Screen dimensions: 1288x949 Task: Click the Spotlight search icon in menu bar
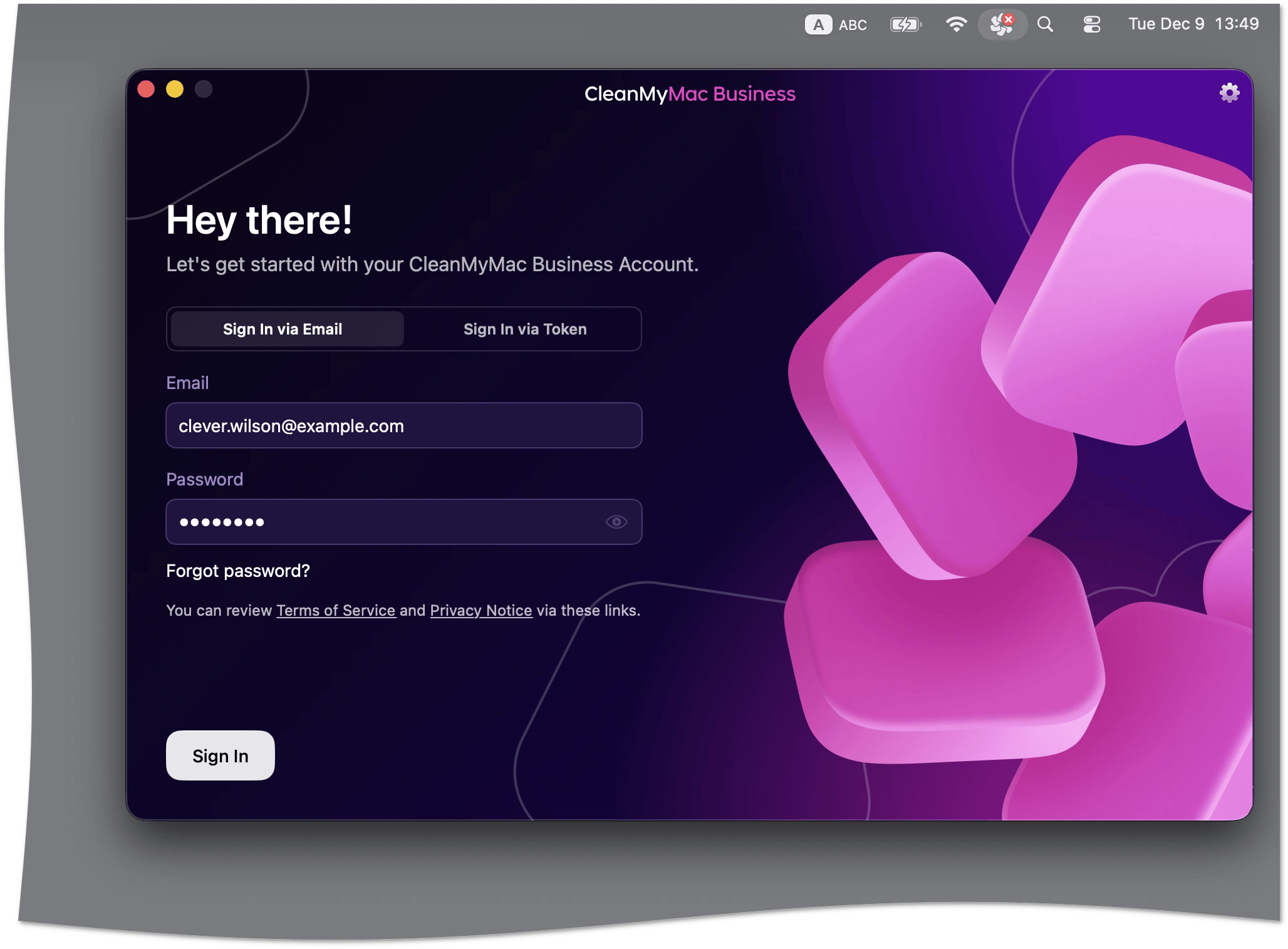[1045, 24]
